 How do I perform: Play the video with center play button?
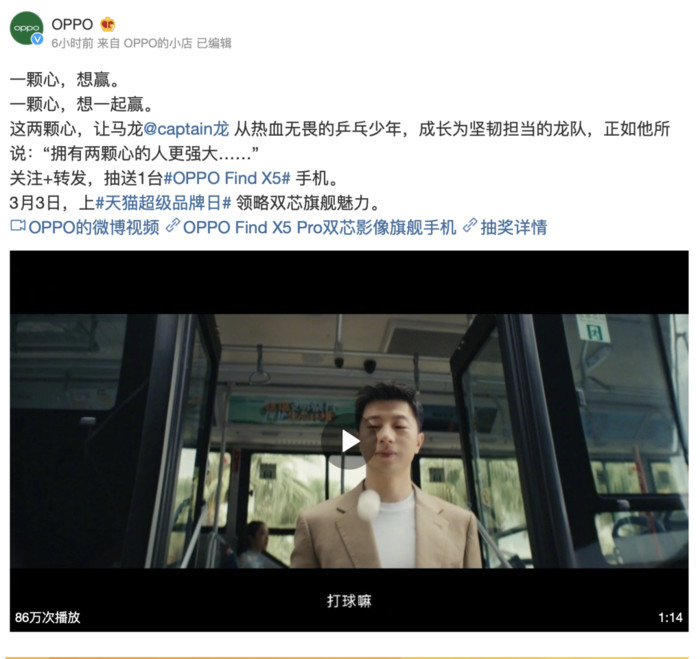pyautogui.click(x=349, y=441)
